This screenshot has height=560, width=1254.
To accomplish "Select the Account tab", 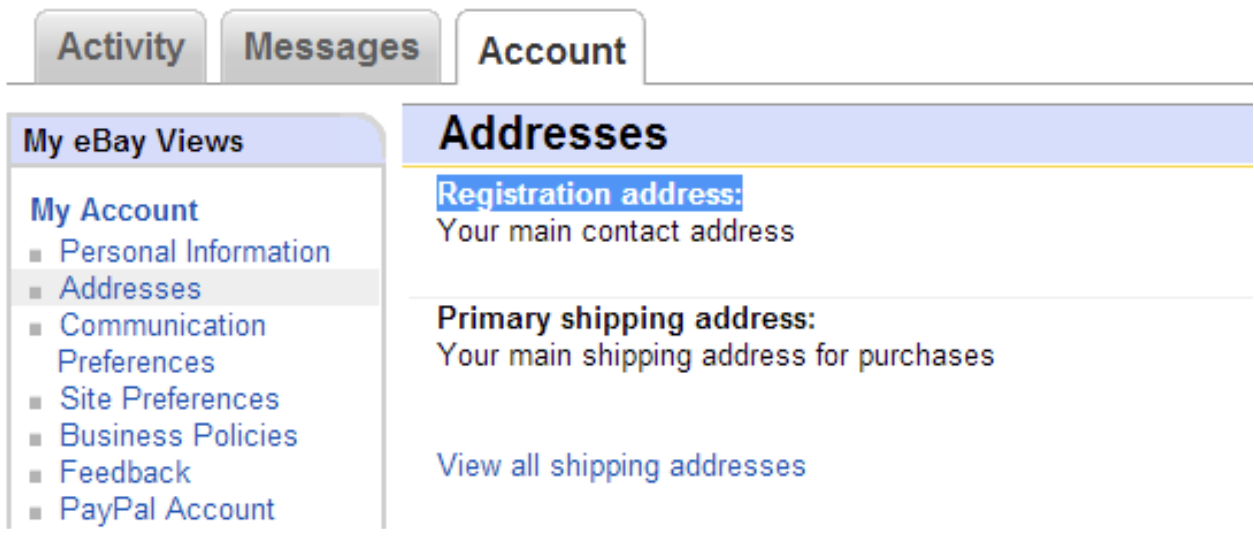I will [x=552, y=51].
